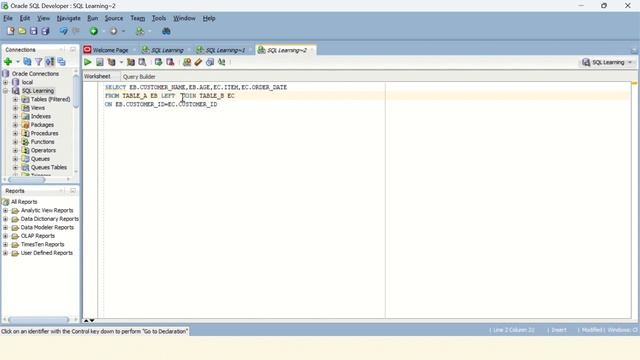This screenshot has width=640, height=360.
Task: Open the Source menu
Action: pyautogui.click(x=113, y=18)
